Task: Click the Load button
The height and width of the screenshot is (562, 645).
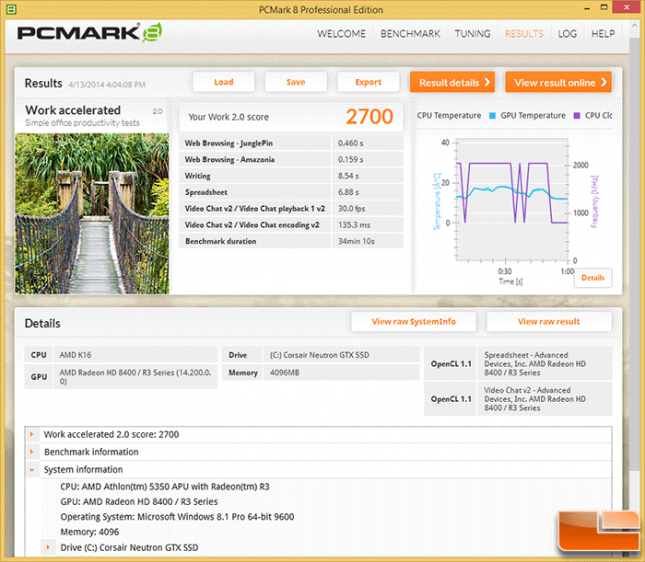Action: tap(223, 82)
